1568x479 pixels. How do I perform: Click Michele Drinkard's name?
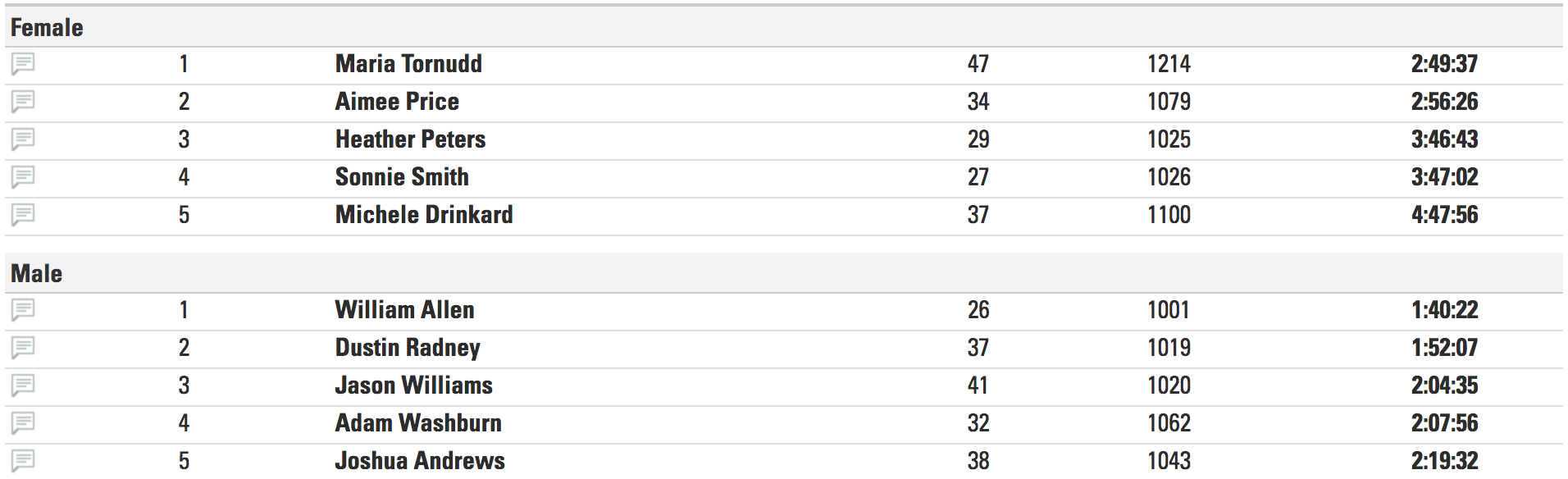click(424, 215)
